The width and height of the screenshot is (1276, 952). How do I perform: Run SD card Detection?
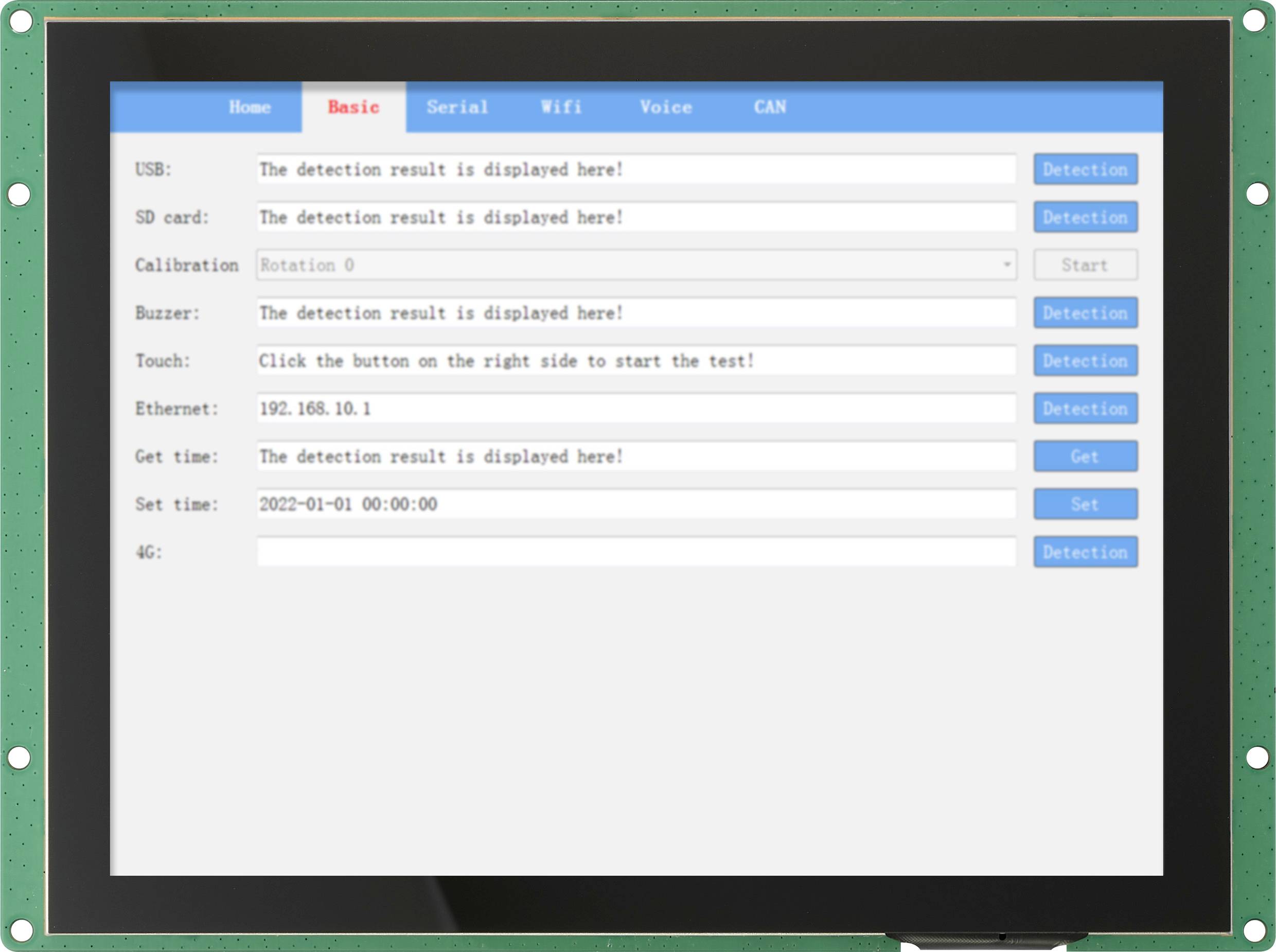(x=1085, y=217)
